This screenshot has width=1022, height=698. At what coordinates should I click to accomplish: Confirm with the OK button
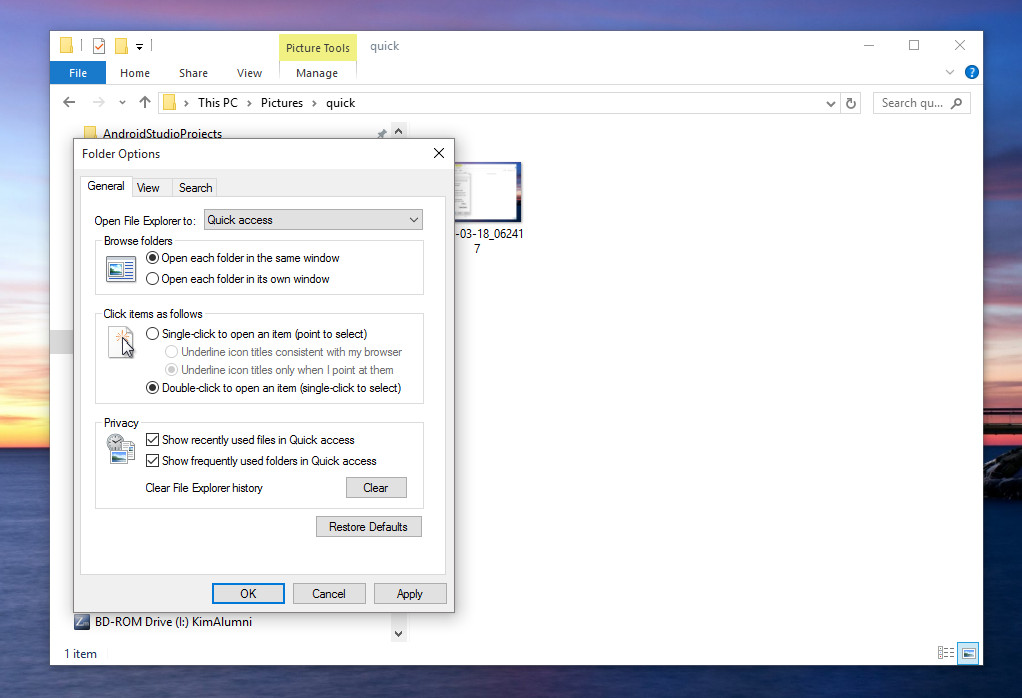click(248, 594)
